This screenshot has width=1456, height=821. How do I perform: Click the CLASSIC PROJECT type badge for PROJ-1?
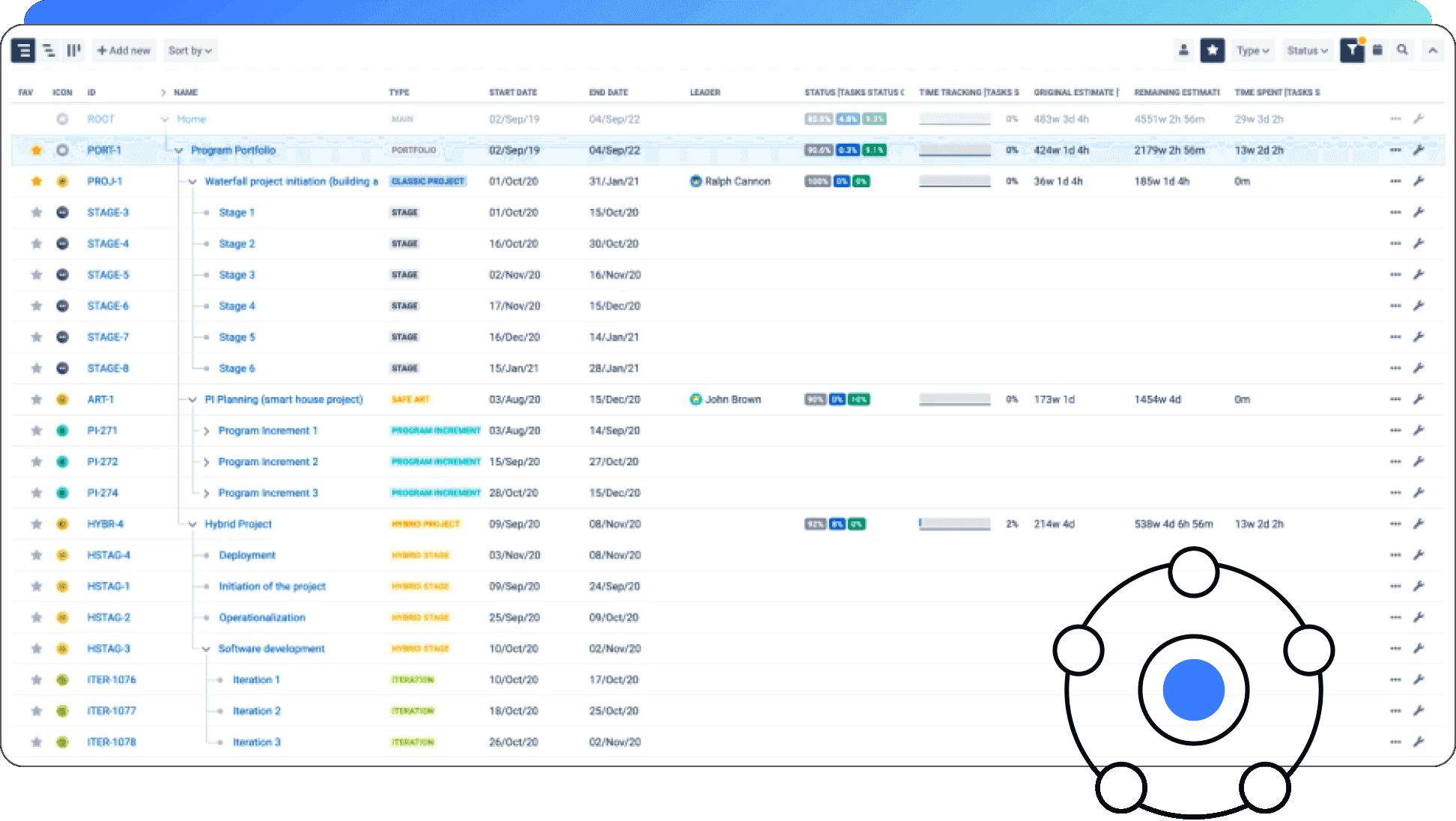(x=427, y=181)
